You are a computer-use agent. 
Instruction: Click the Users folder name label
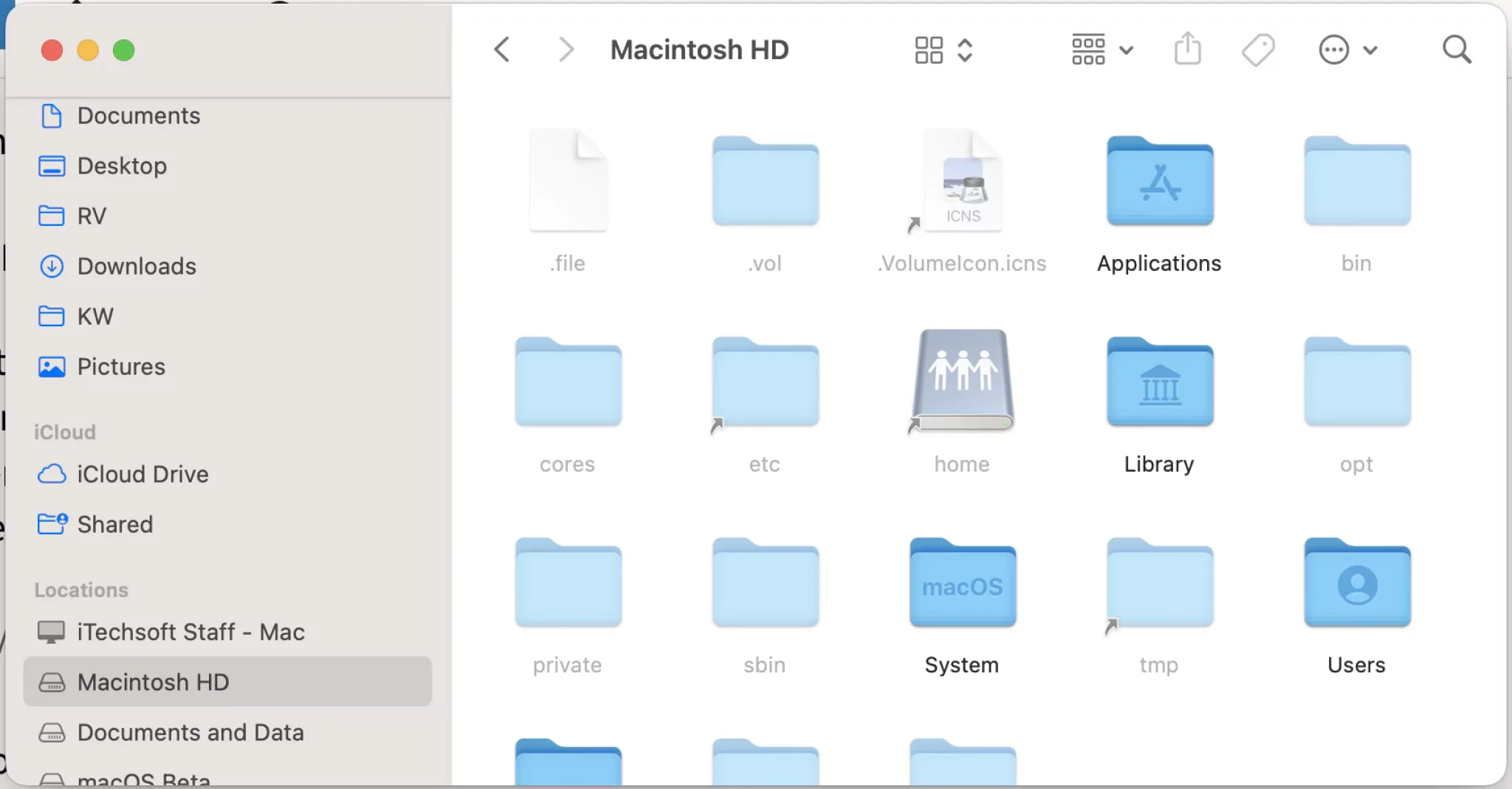coord(1356,665)
